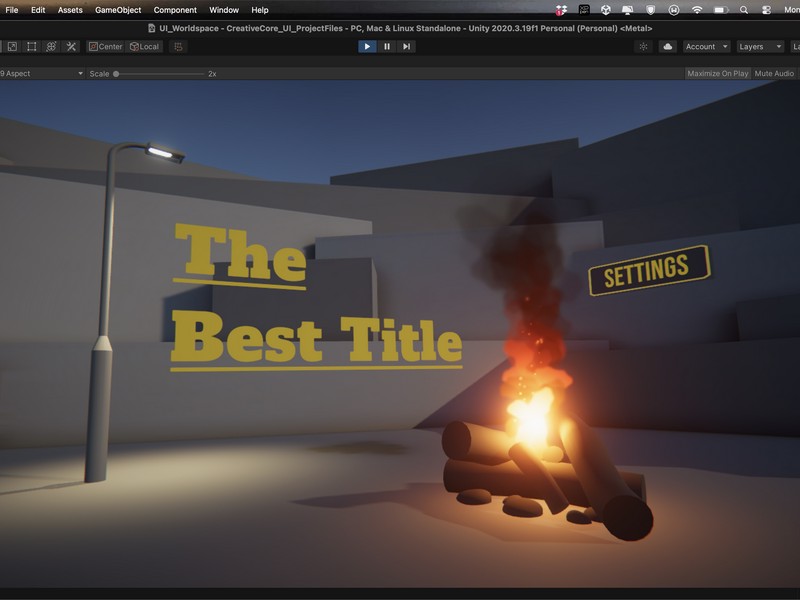Image resolution: width=800 pixels, height=600 pixels.
Task: Select the combined Transform tool
Action: 51,46
